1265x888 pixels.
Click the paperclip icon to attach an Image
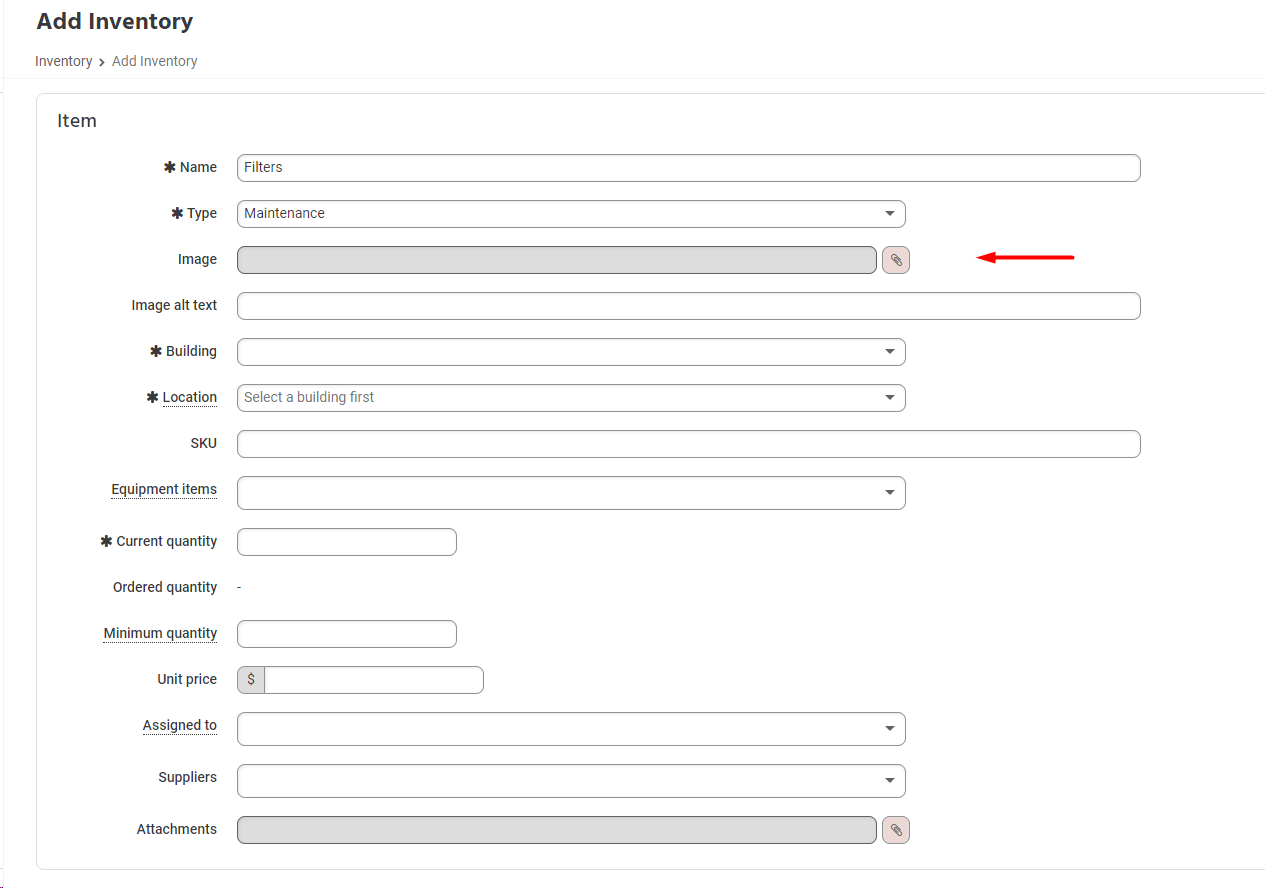[895, 259]
